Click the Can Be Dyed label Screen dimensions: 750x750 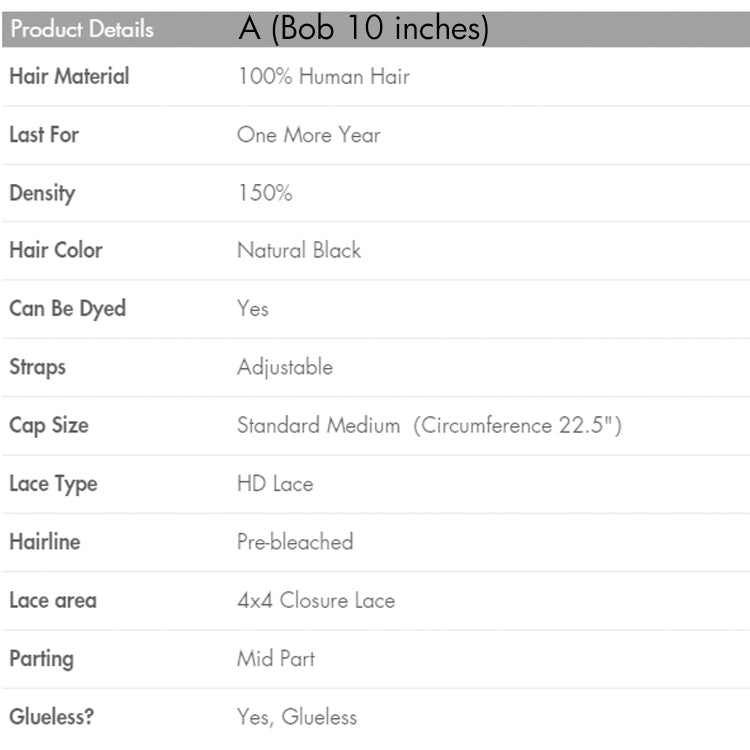click(x=67, y=309)
